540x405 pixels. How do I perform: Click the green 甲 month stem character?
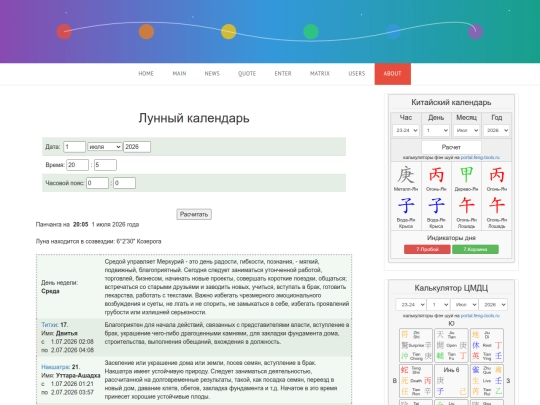(466, 175)
